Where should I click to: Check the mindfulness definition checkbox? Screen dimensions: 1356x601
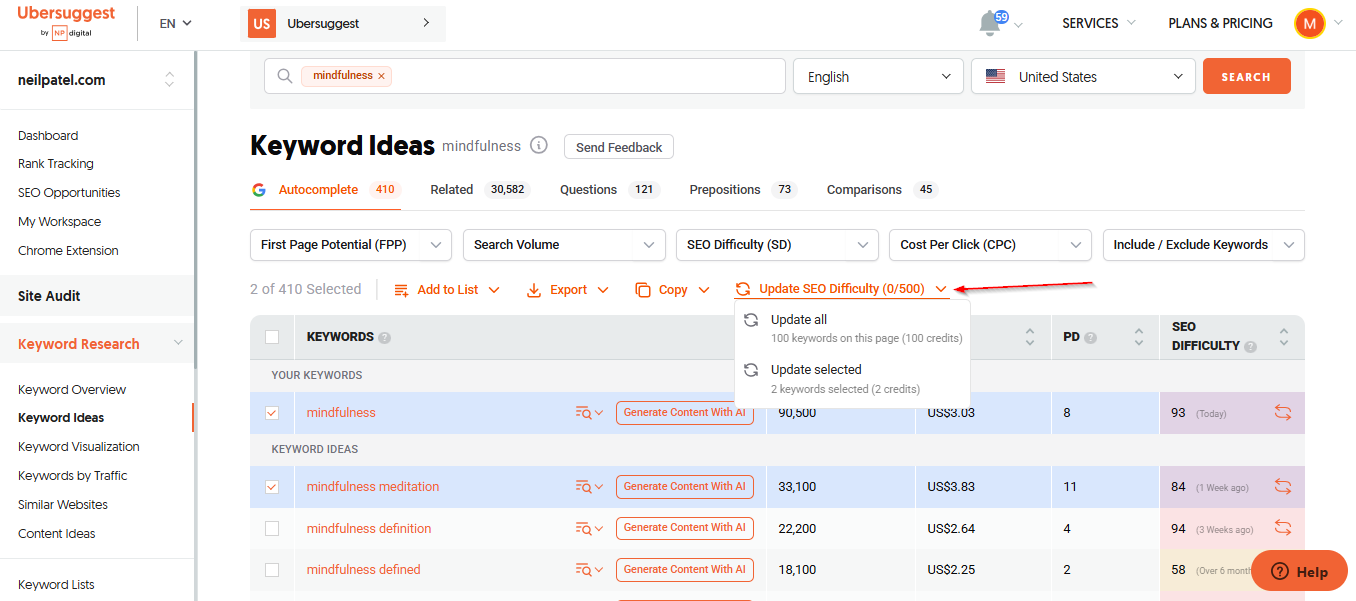click(x=272, y=528)
